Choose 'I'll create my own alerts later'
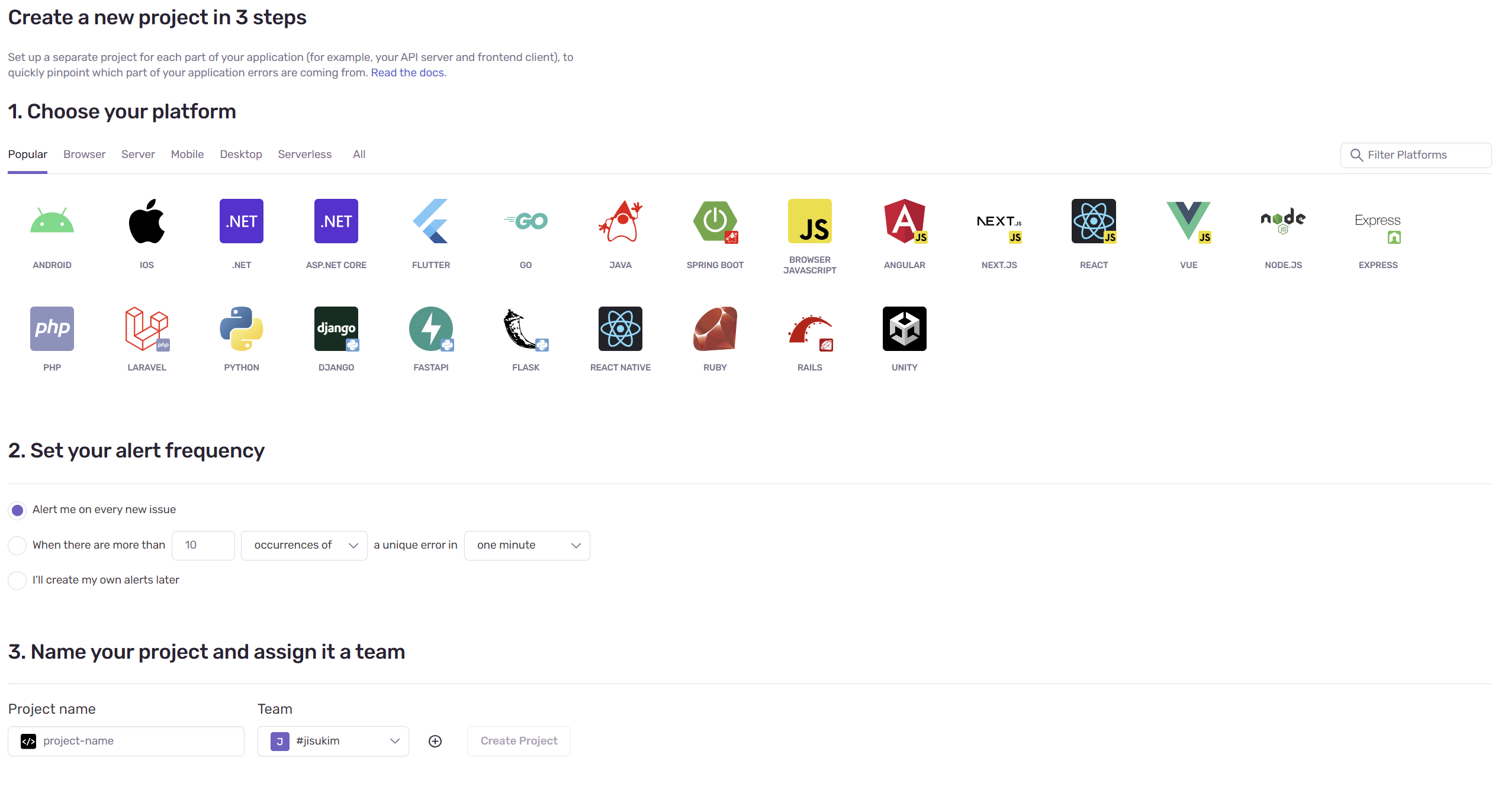 click(18, 580)
